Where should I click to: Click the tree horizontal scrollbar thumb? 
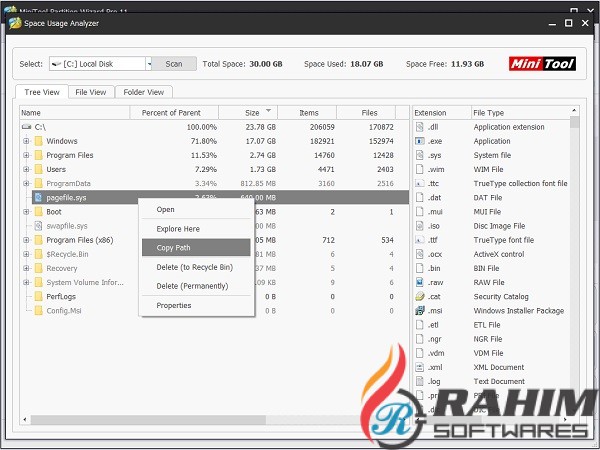pos(148,420)
